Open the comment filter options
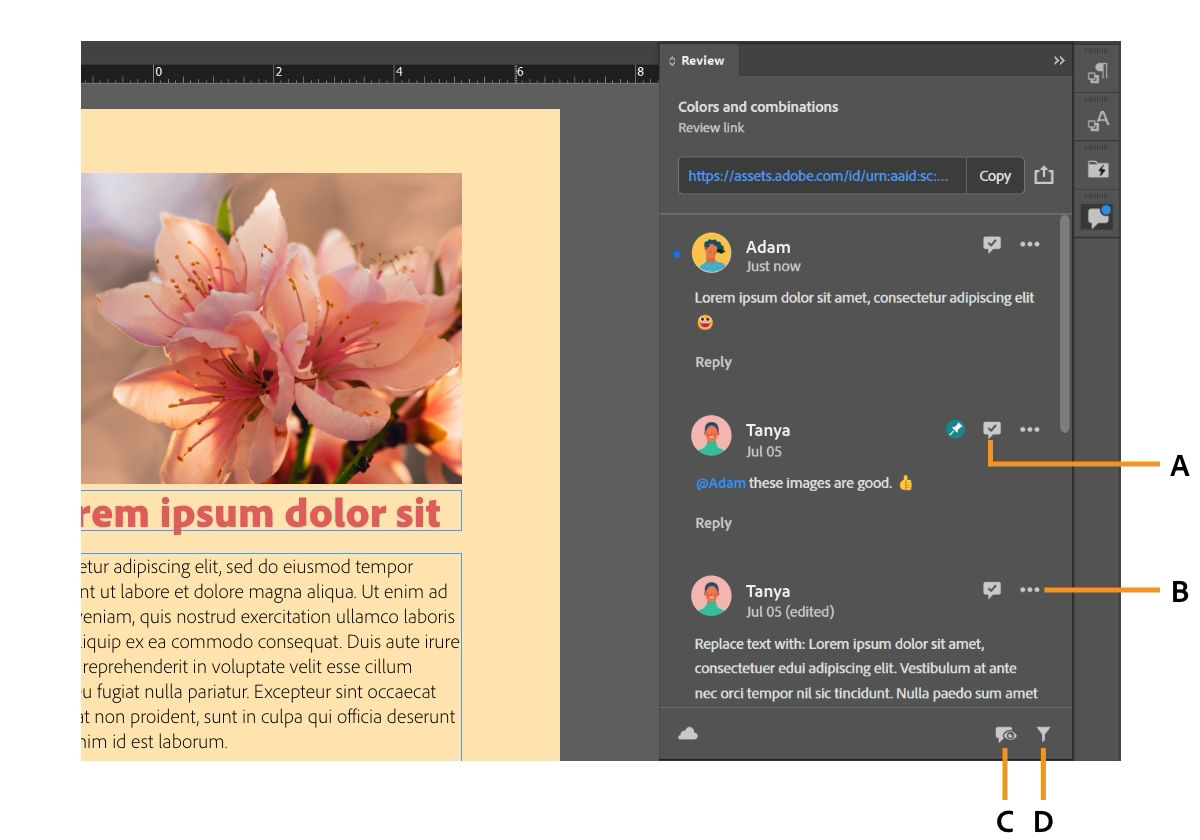Image resolution: width=1200 pixels, height=840 pixels. (1043, 733)
